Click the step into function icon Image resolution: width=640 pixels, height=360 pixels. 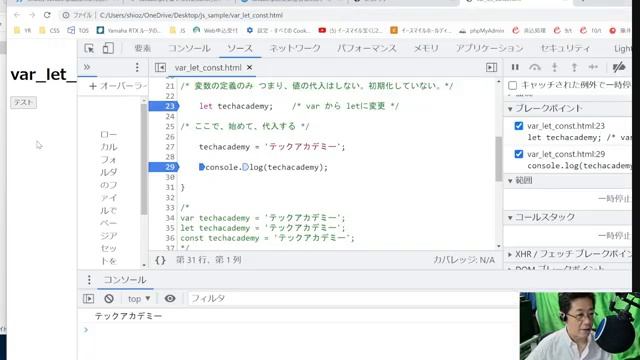click(554, 67)
